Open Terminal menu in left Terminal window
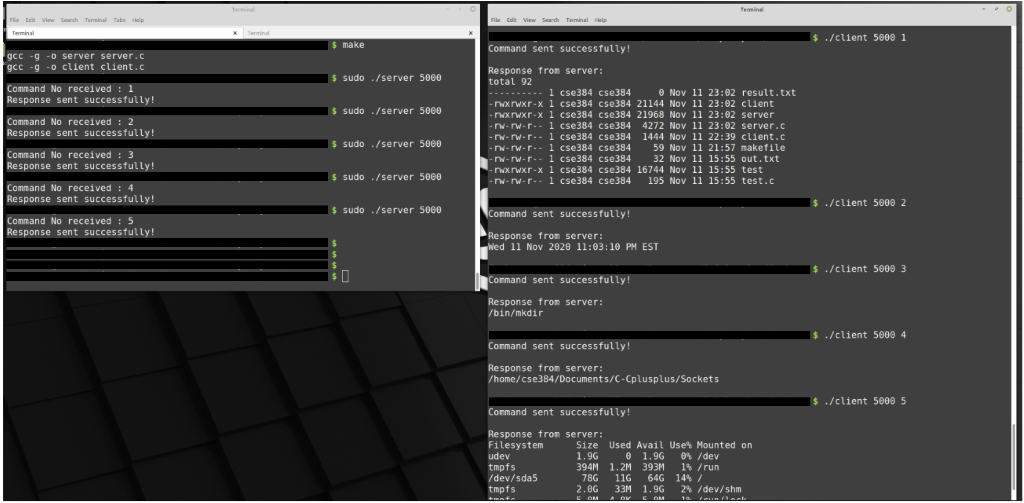Screen dimensions: 1024x503 95,20
